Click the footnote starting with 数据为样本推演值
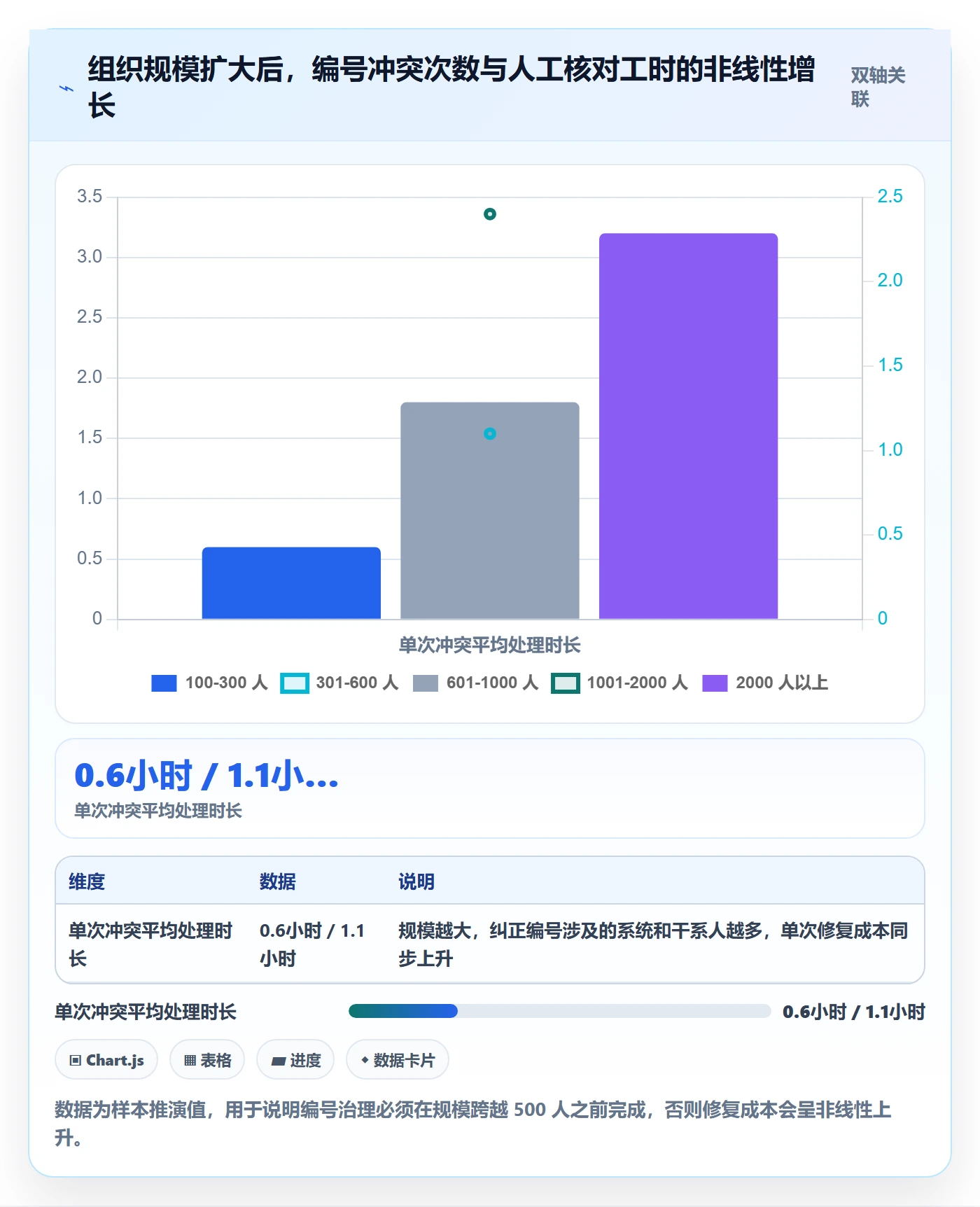 [473, 1124]
